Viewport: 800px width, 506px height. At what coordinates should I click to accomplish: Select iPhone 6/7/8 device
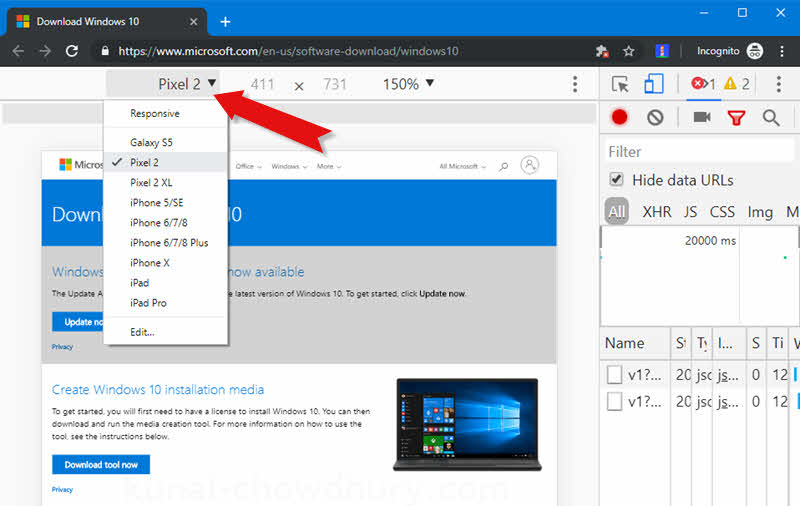click(166, 223)
